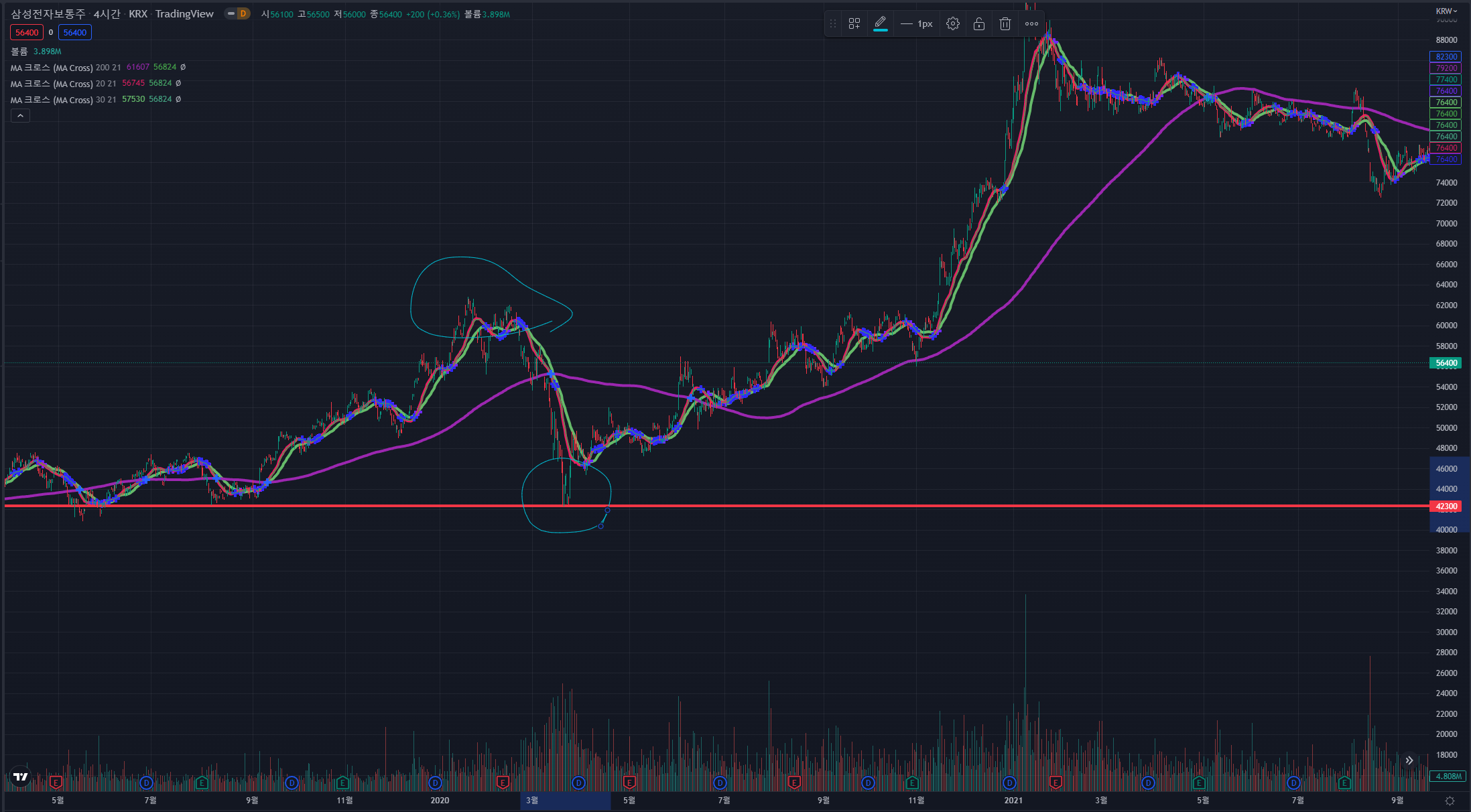The height and width of the screenshot is (812, 1471).
Task: Open more options in drawing toolbar
Action: 1032,24
